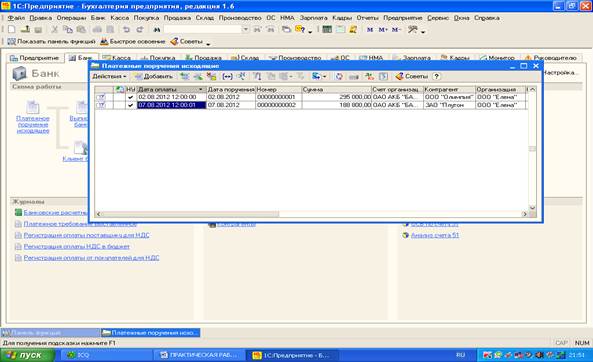This screenshot has height=362, width=593.
Task: Switch to the Руководителю tab
Action: (551, 58)
